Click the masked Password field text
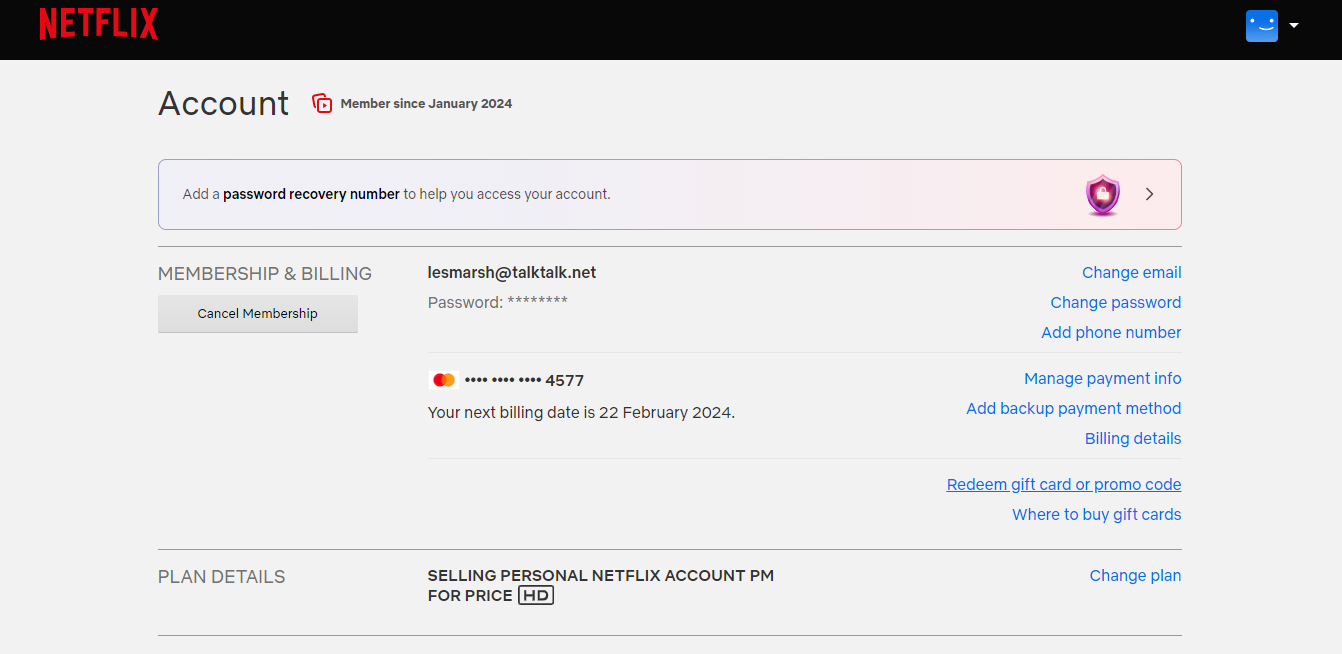Screen dimensions: 1342x654 coord(498,302)
